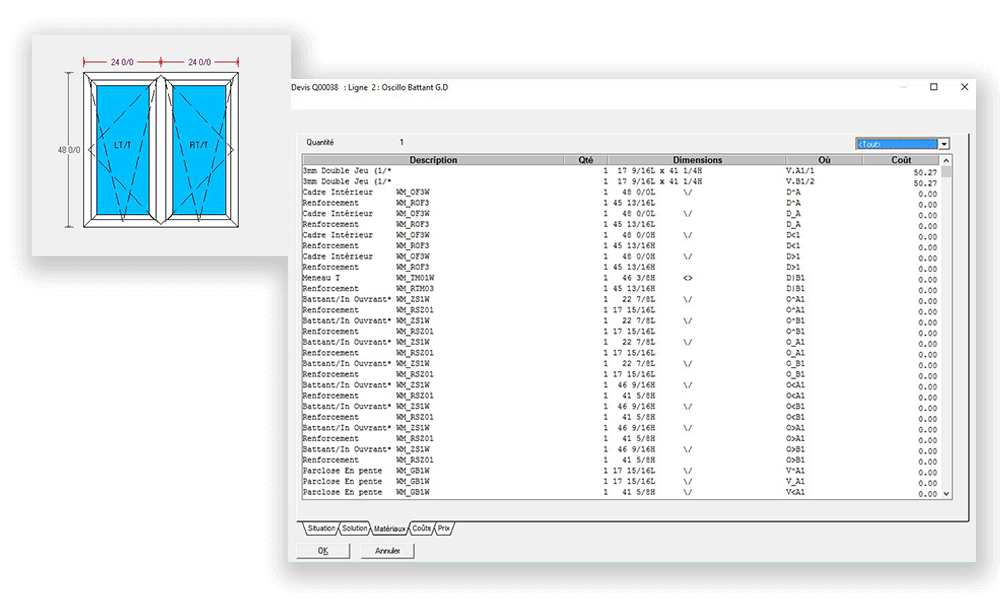This screenshot has height=600, width=1000.
Task: Show the Prix tab
Action: coord(445,528)
